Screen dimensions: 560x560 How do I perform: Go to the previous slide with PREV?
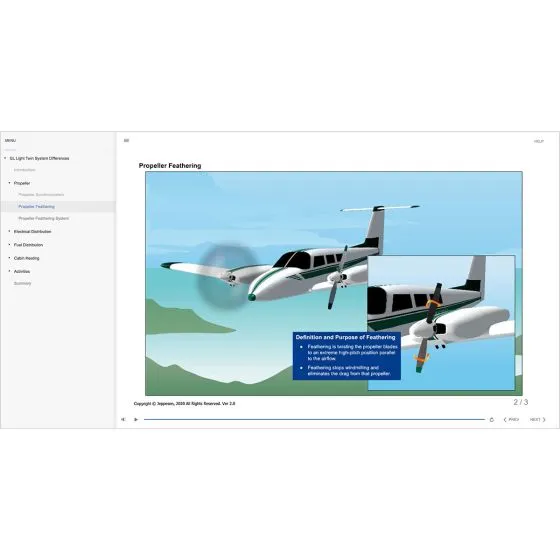coord(511,419)
